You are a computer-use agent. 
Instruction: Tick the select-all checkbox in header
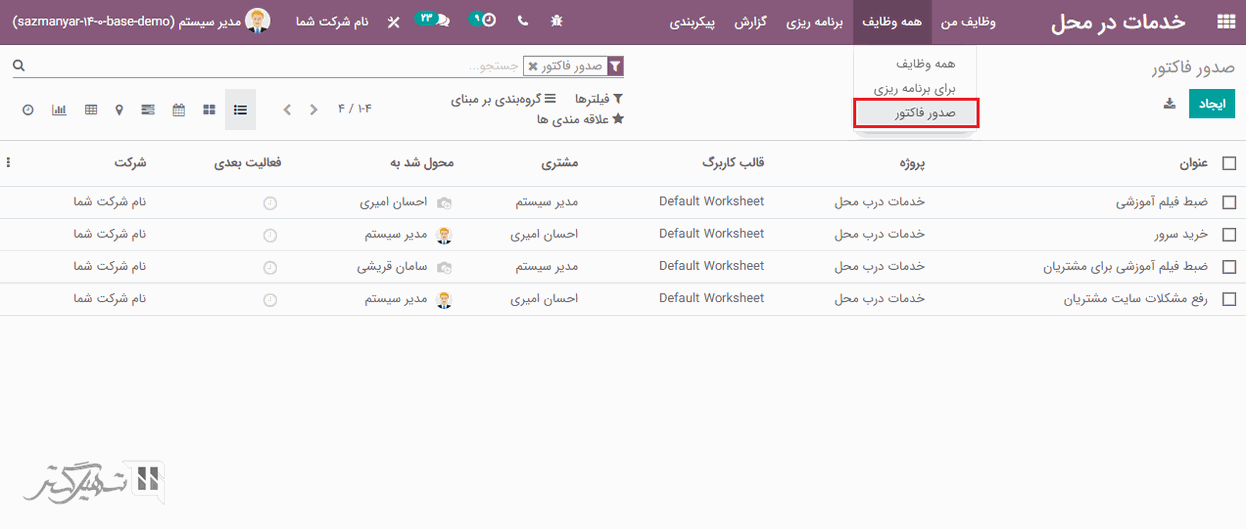tap(1229, 163)
